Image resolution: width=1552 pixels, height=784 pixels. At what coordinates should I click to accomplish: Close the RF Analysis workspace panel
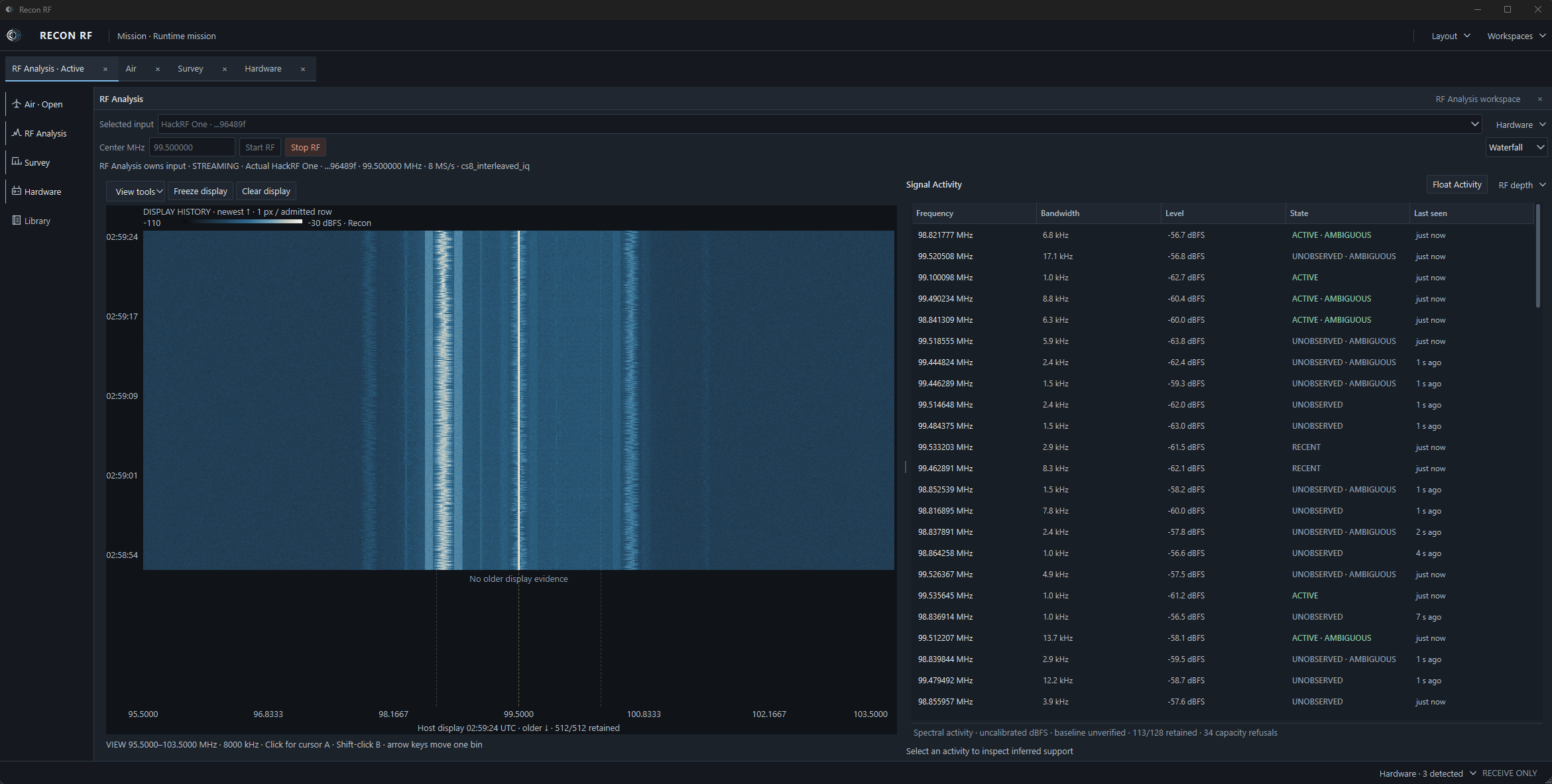click(1540, 99)
